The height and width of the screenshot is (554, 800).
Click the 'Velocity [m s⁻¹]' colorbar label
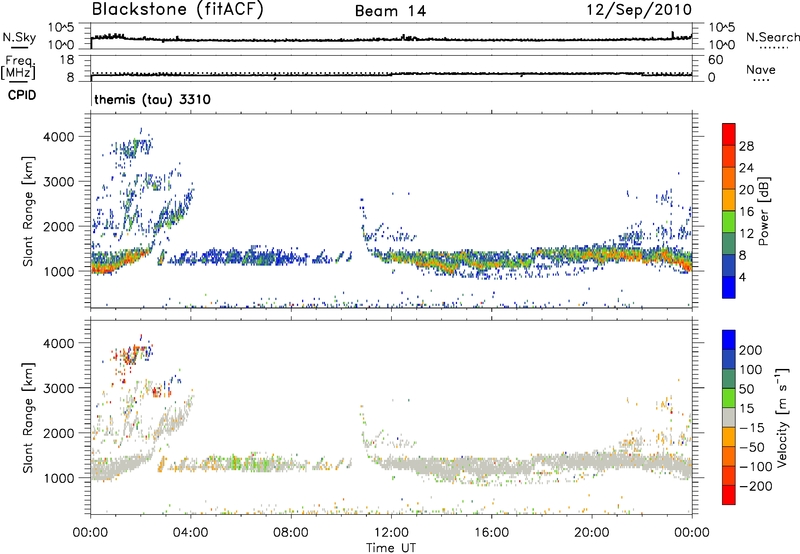click(782, 417)
